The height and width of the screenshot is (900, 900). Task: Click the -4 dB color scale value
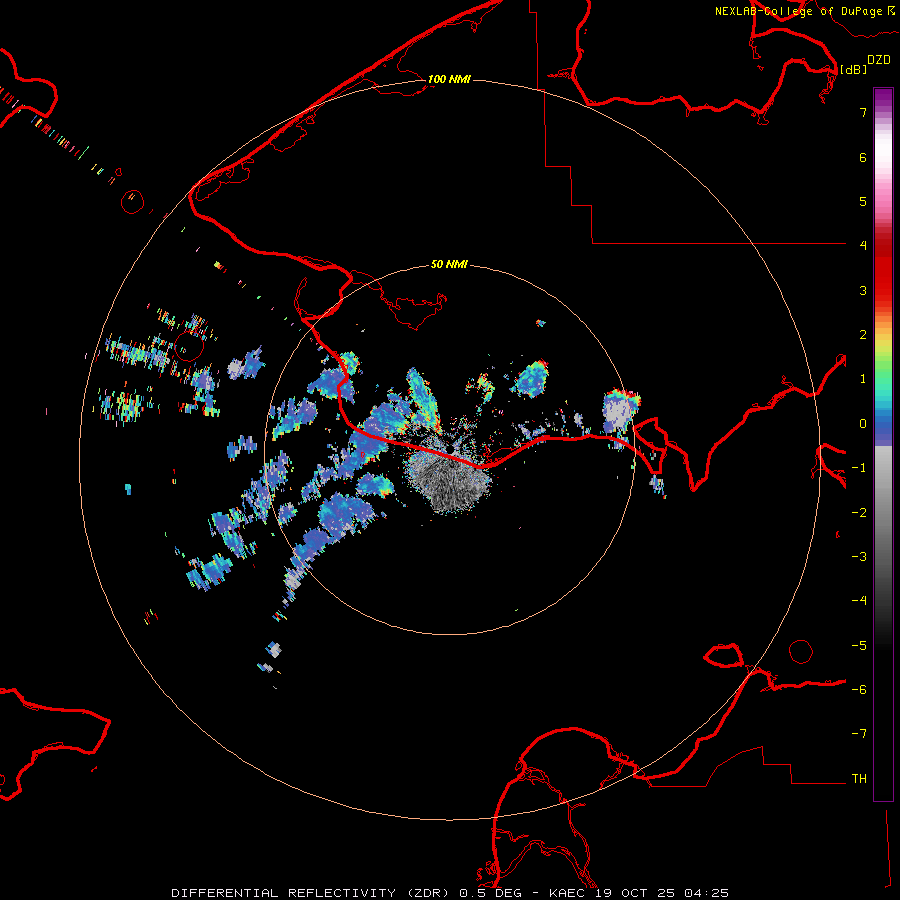859,601
